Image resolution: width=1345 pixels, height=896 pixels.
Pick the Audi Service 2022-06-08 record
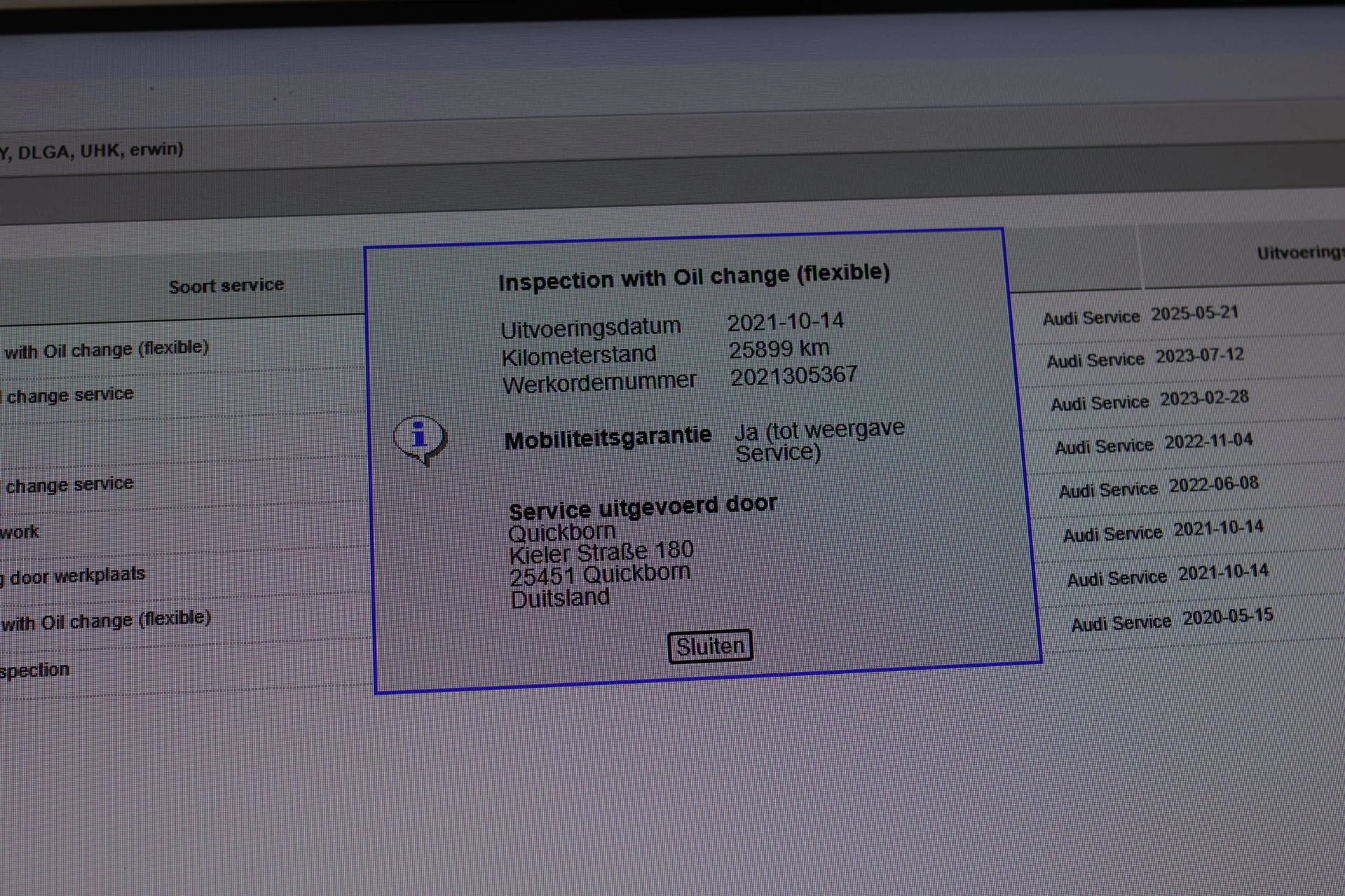tap(1158, 487)
